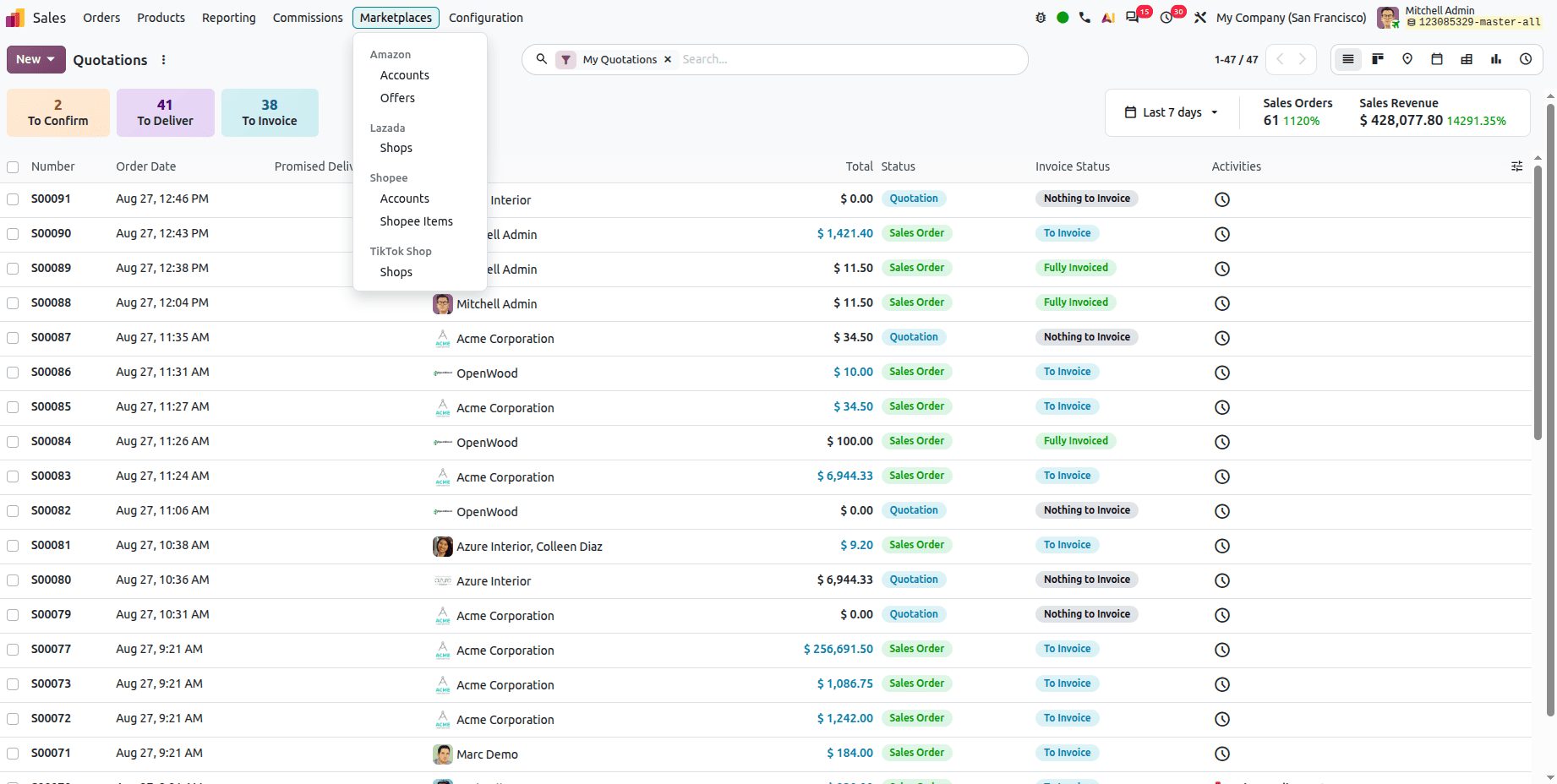Click the To Deliver card
The image size is (1557, 784).
pyautogui.click(x=166, y=112)
